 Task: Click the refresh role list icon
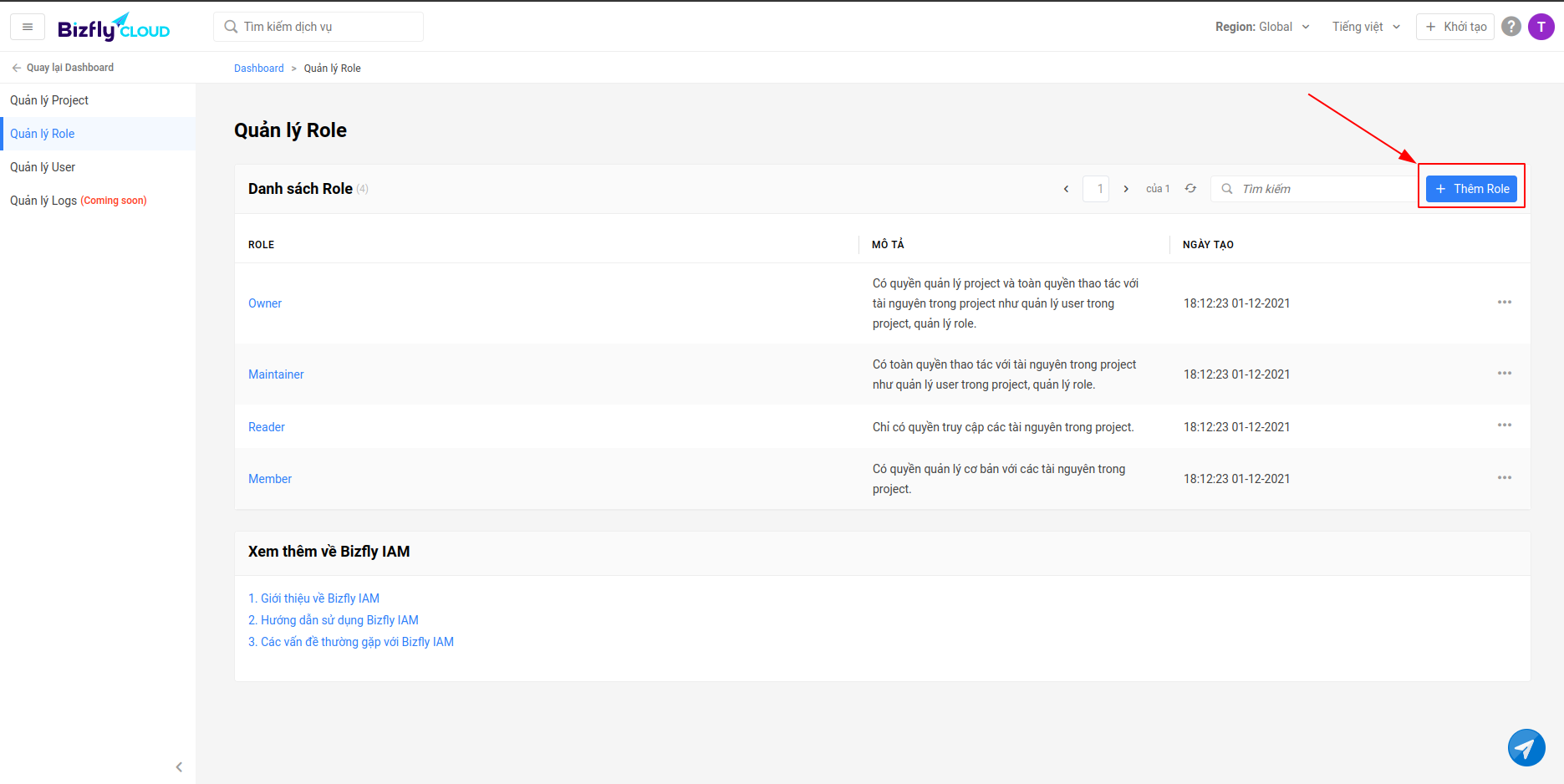click(x=1190, y=189)
